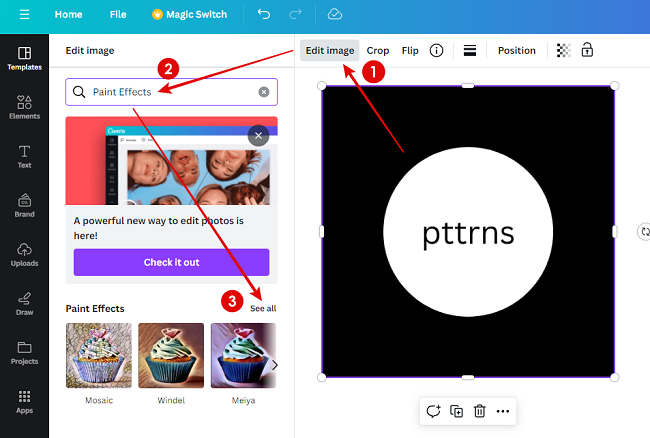
Task: Open the Text sidebar panel
Action: [x=24, y=157]
